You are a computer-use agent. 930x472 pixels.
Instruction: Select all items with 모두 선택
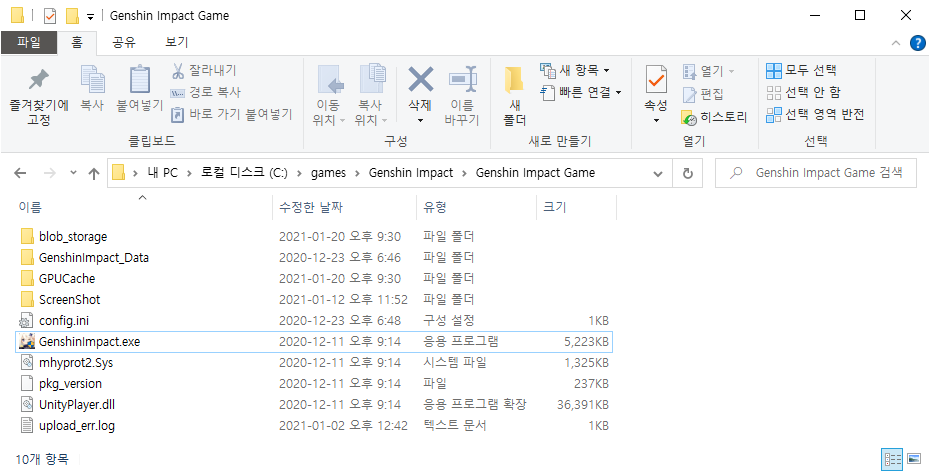[801, 71]
